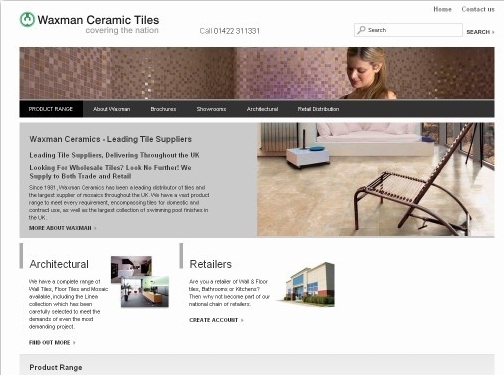Open the Home link in the header

(x=442, y=9)
